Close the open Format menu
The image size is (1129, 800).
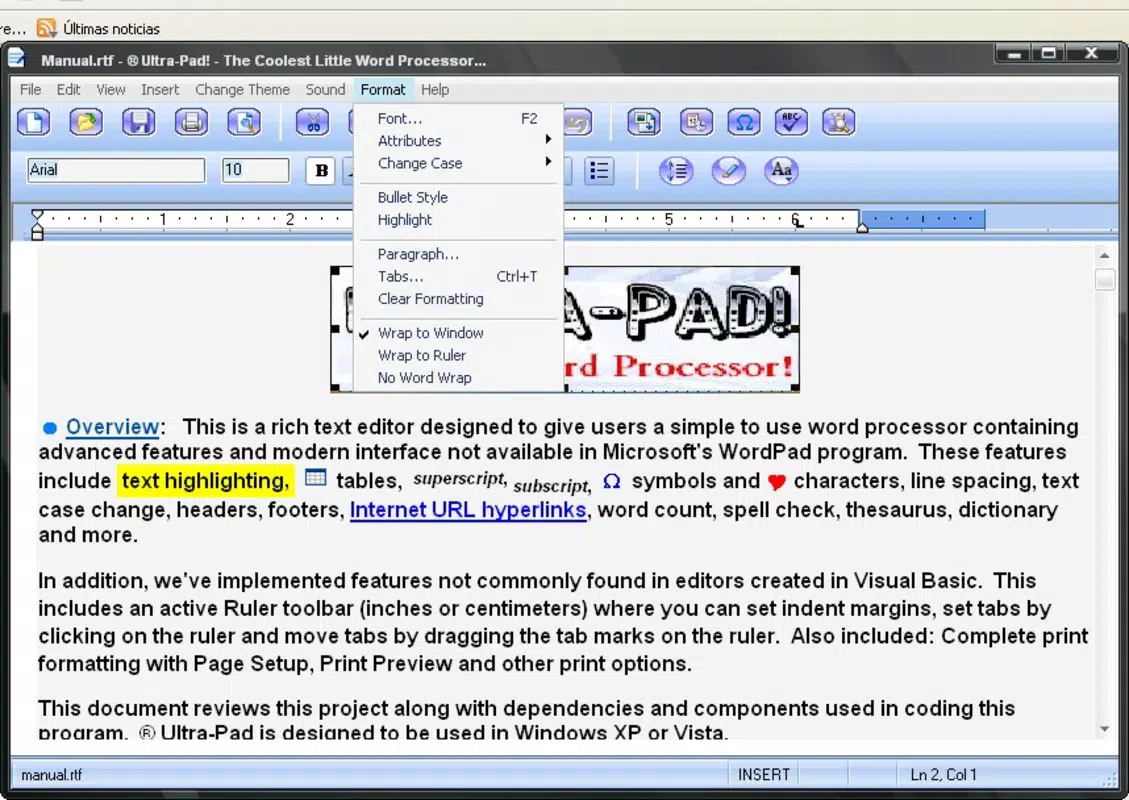pyautogui.click(x=383, y=89)
